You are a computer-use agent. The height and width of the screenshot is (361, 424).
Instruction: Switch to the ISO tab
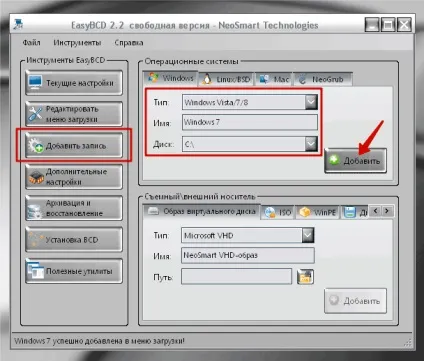click(278, 212)
